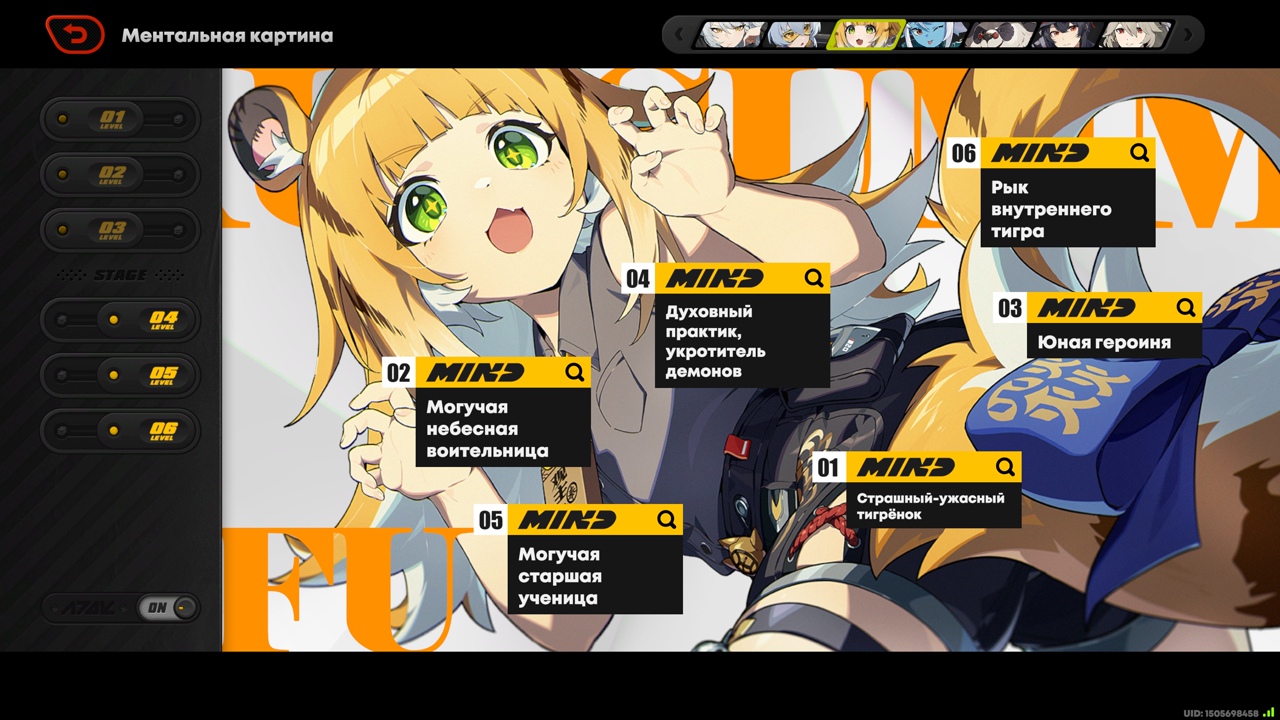The height and width of the screenshot is (720, 1280).
Task: Go back with the red return arrow
Action: [75, 35]
